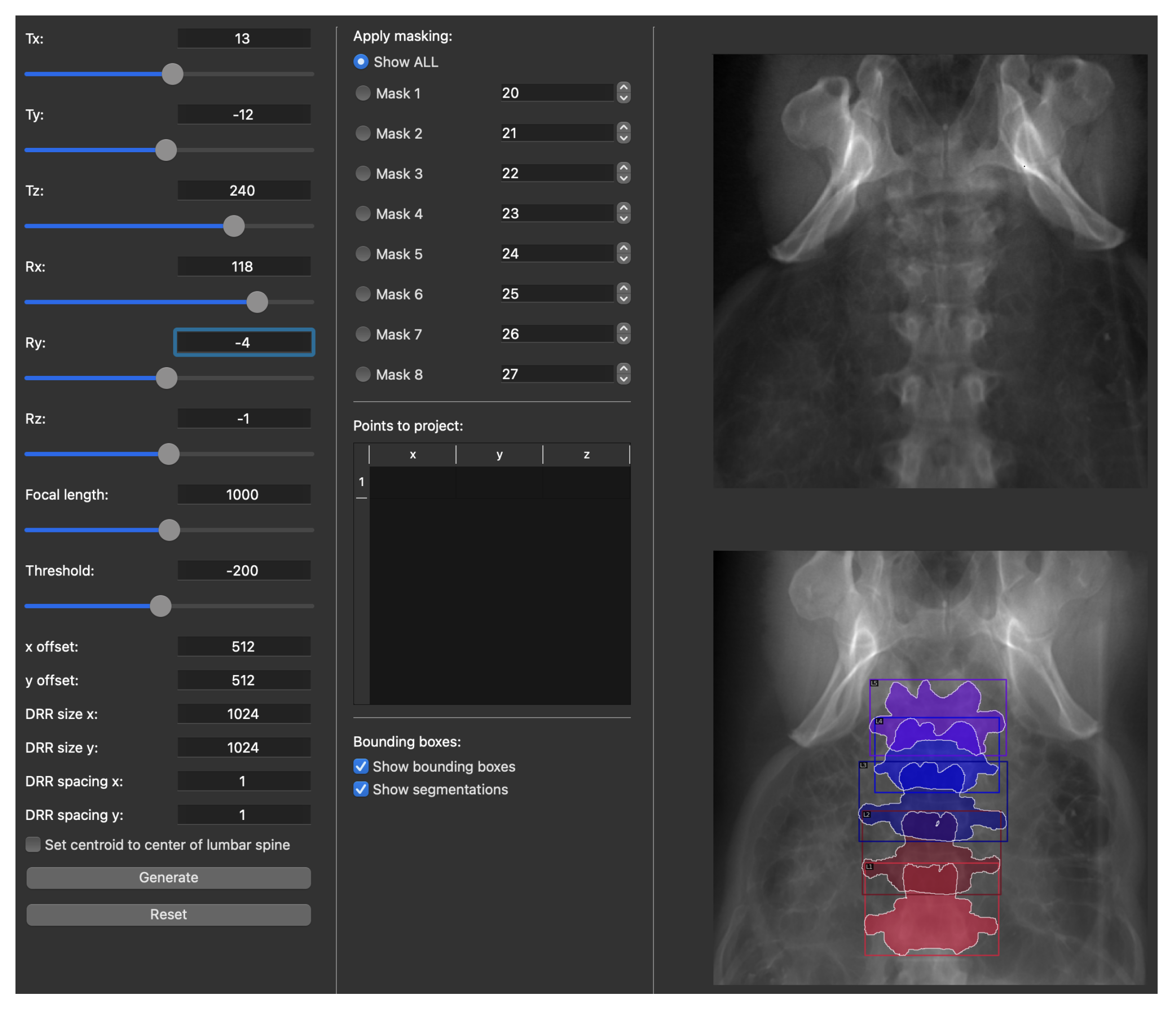Click the Tz value input field
The height and width of the screenshot is (1019, 1176).
point(244,190)
